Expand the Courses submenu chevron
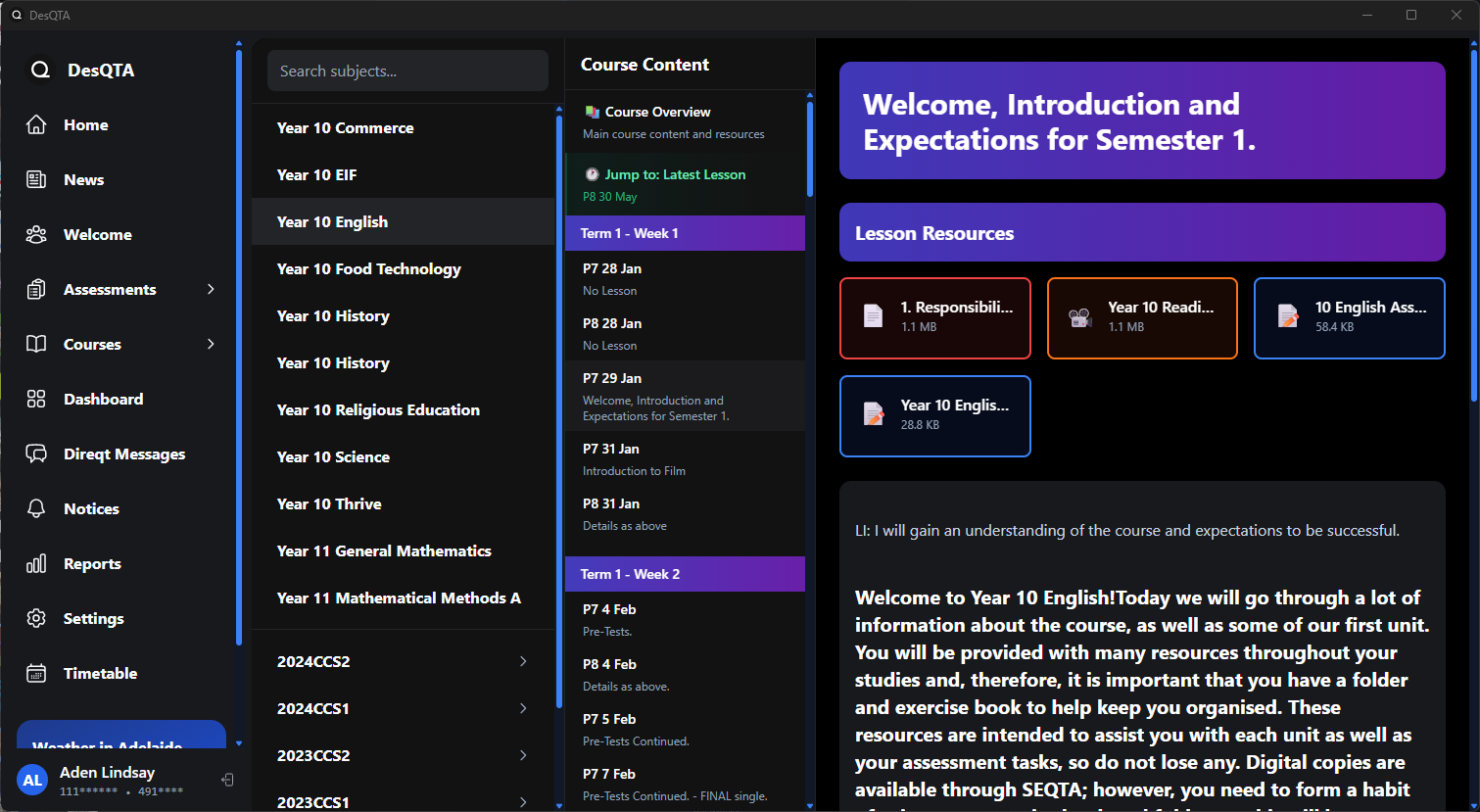The width and height of the screenshot is (1480, 812). click(x=211, y=344)
